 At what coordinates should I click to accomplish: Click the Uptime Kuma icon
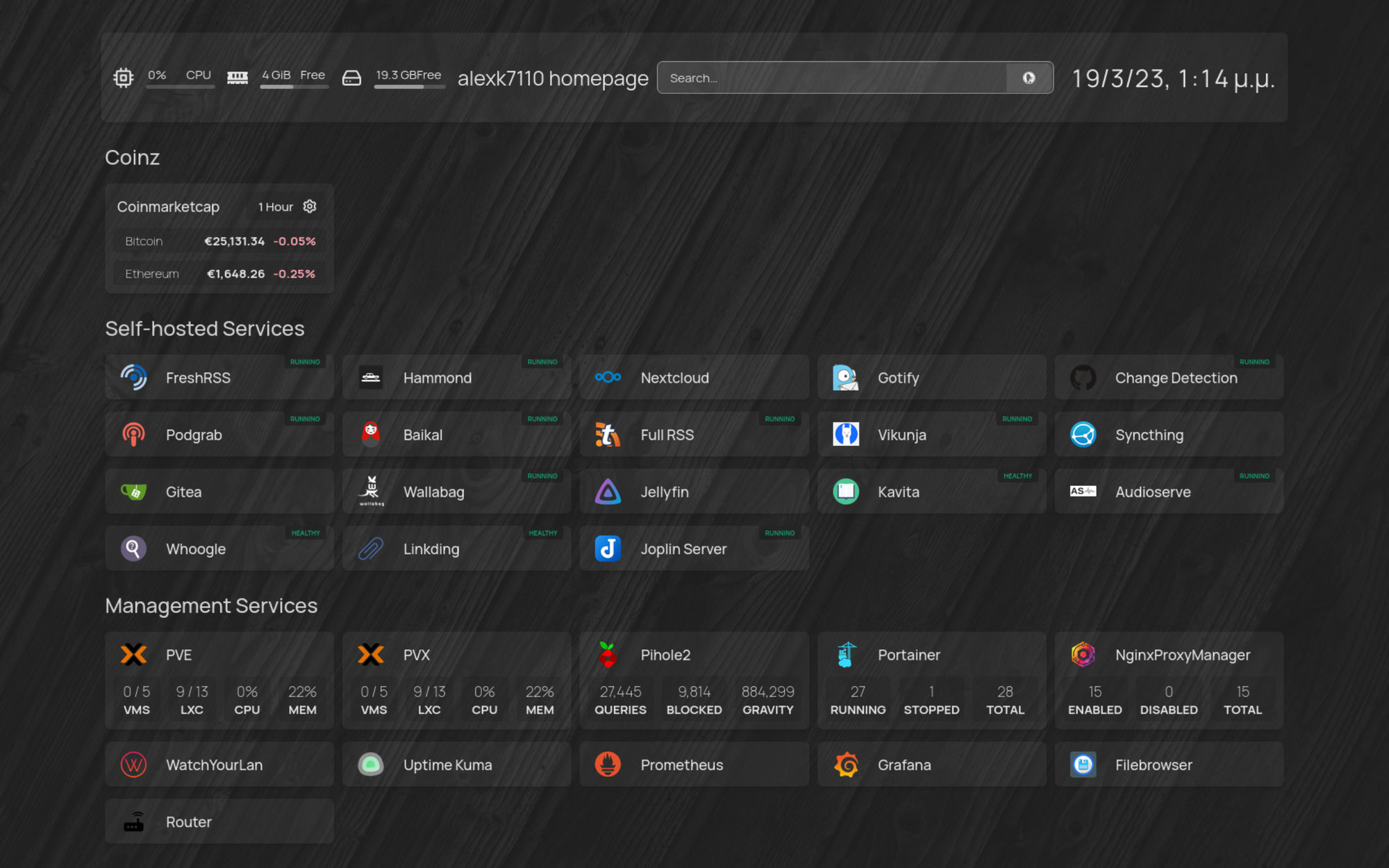[x=372, y=765]
